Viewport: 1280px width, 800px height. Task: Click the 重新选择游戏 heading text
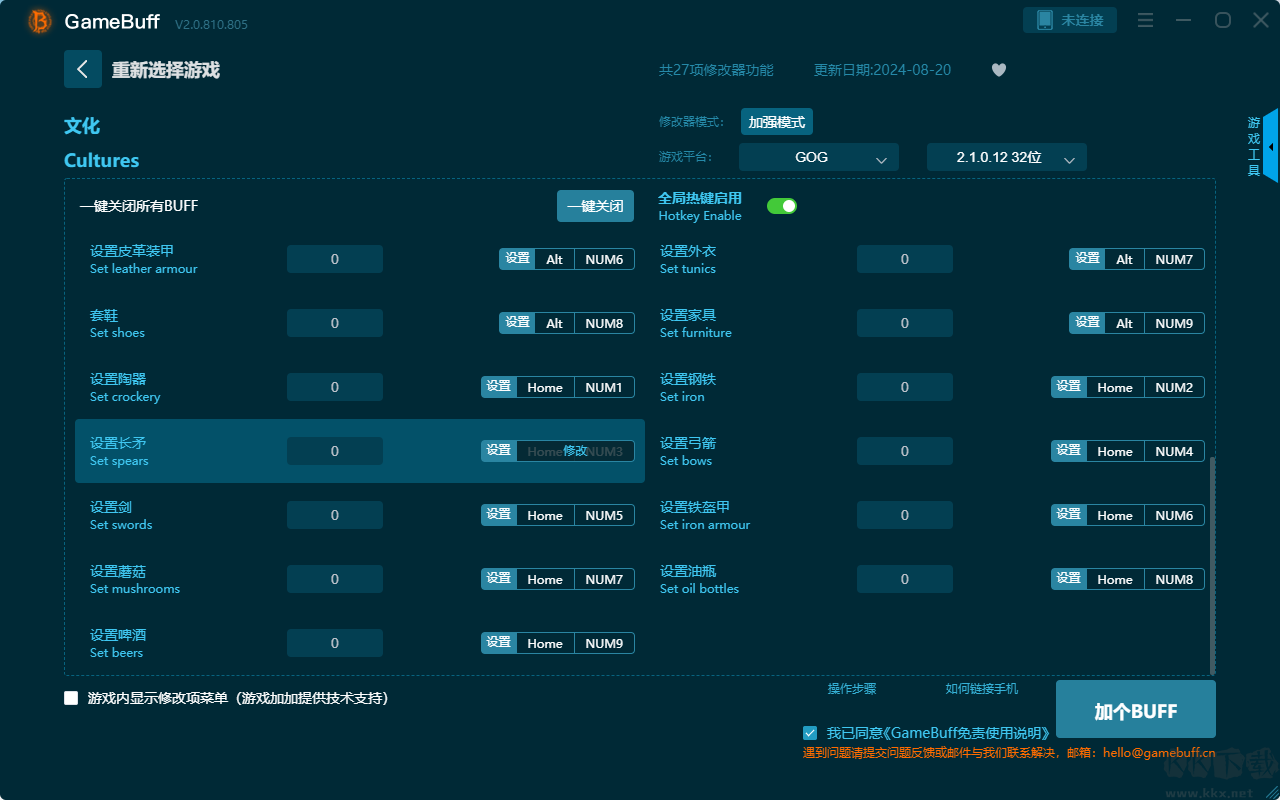166,70
